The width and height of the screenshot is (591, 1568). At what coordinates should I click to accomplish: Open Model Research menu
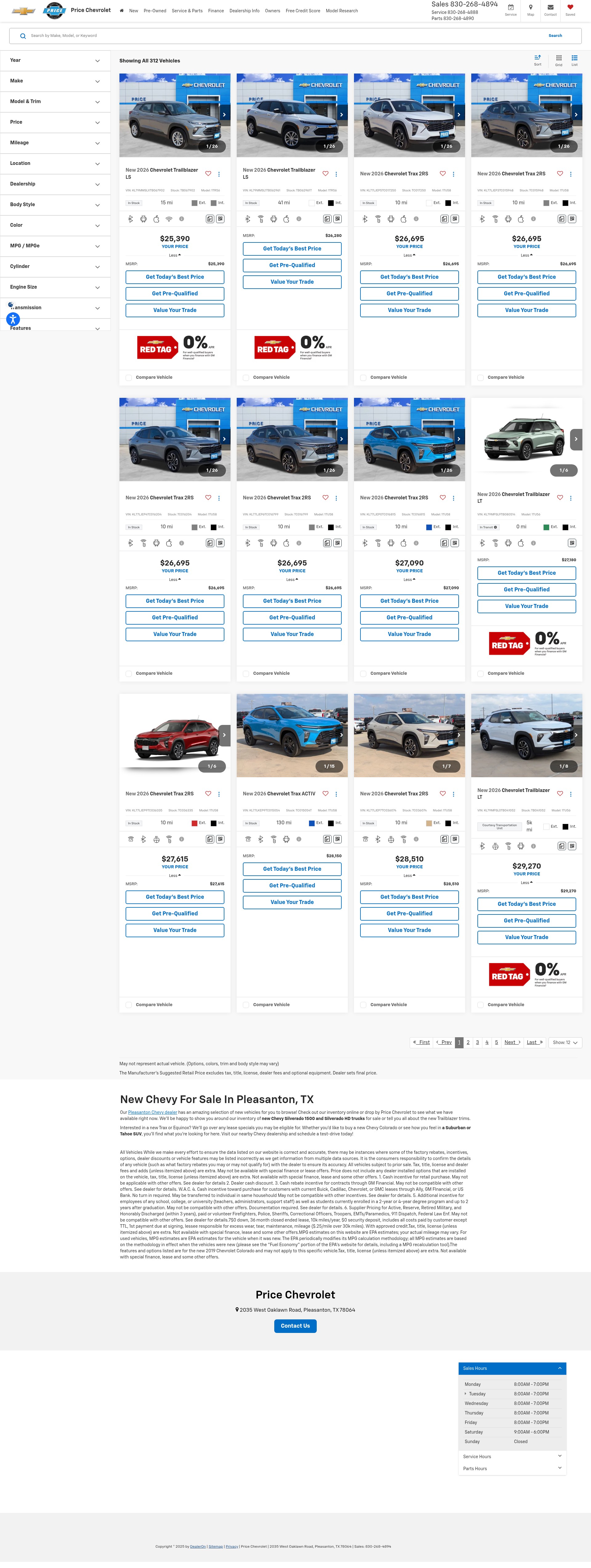point(341,10)
